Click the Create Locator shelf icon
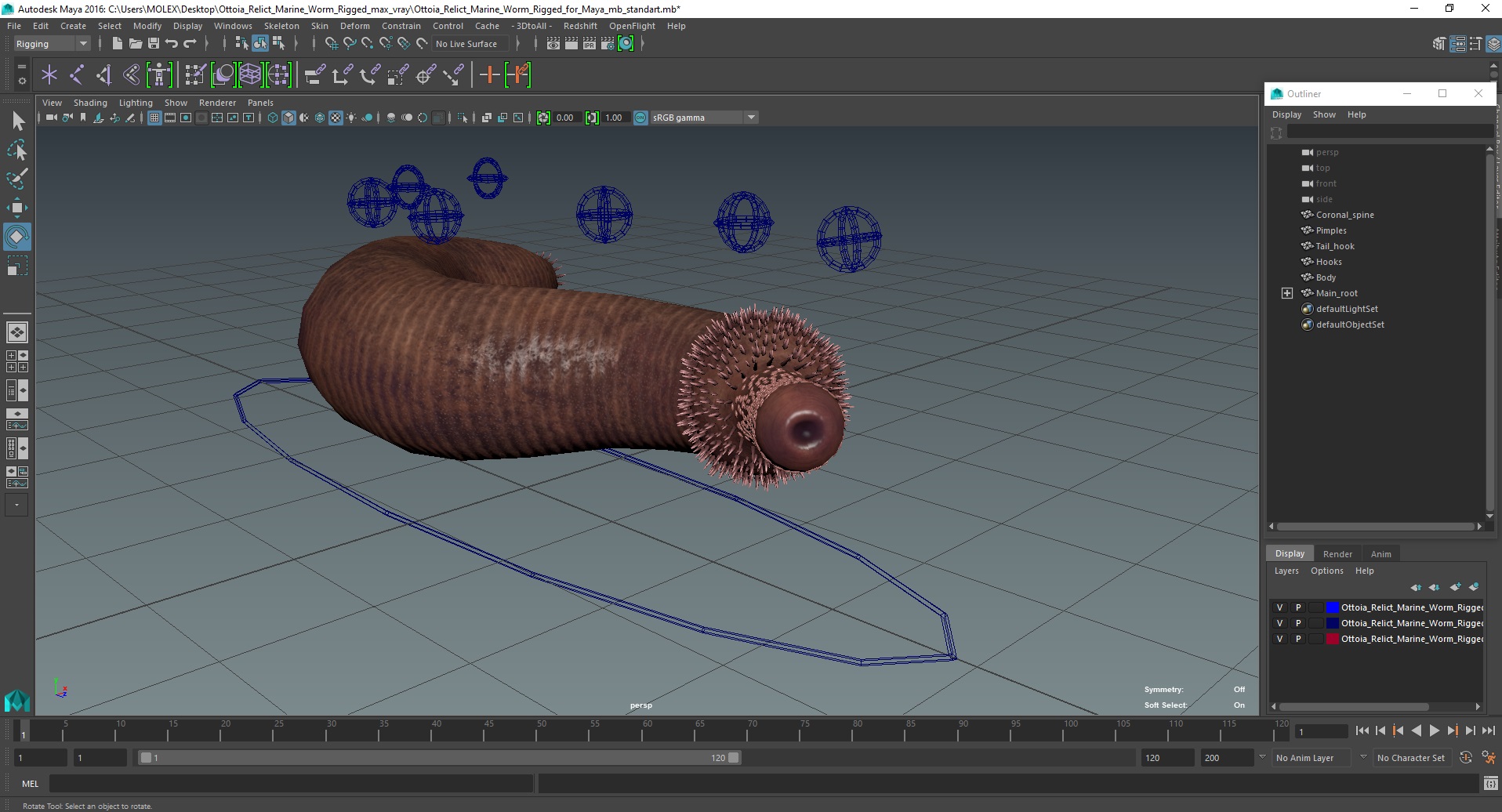Screen dimensions: 1502x812 pos(49,75)
